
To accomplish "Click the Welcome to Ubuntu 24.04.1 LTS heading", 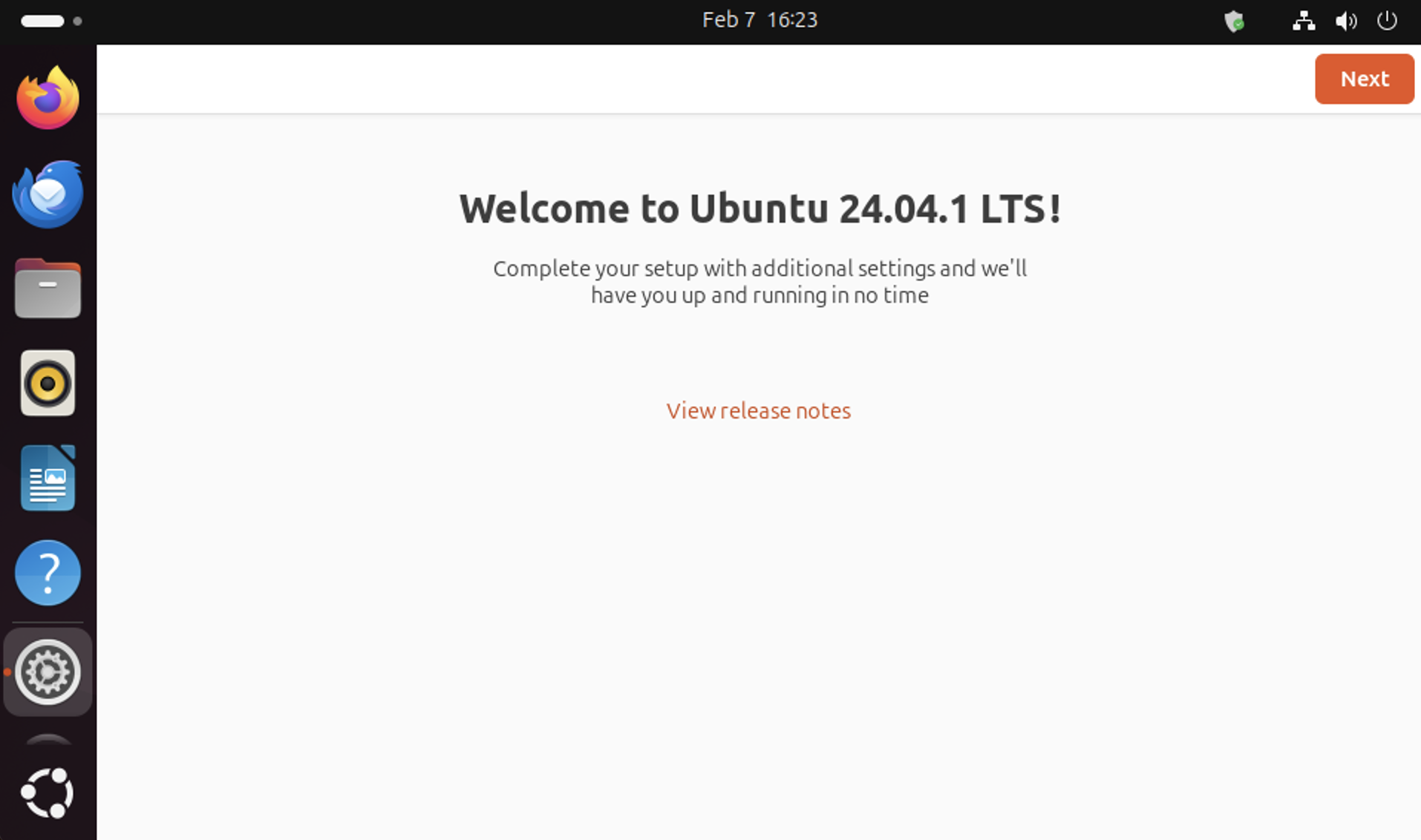I will pyautogui.click(x=759, y=209).
